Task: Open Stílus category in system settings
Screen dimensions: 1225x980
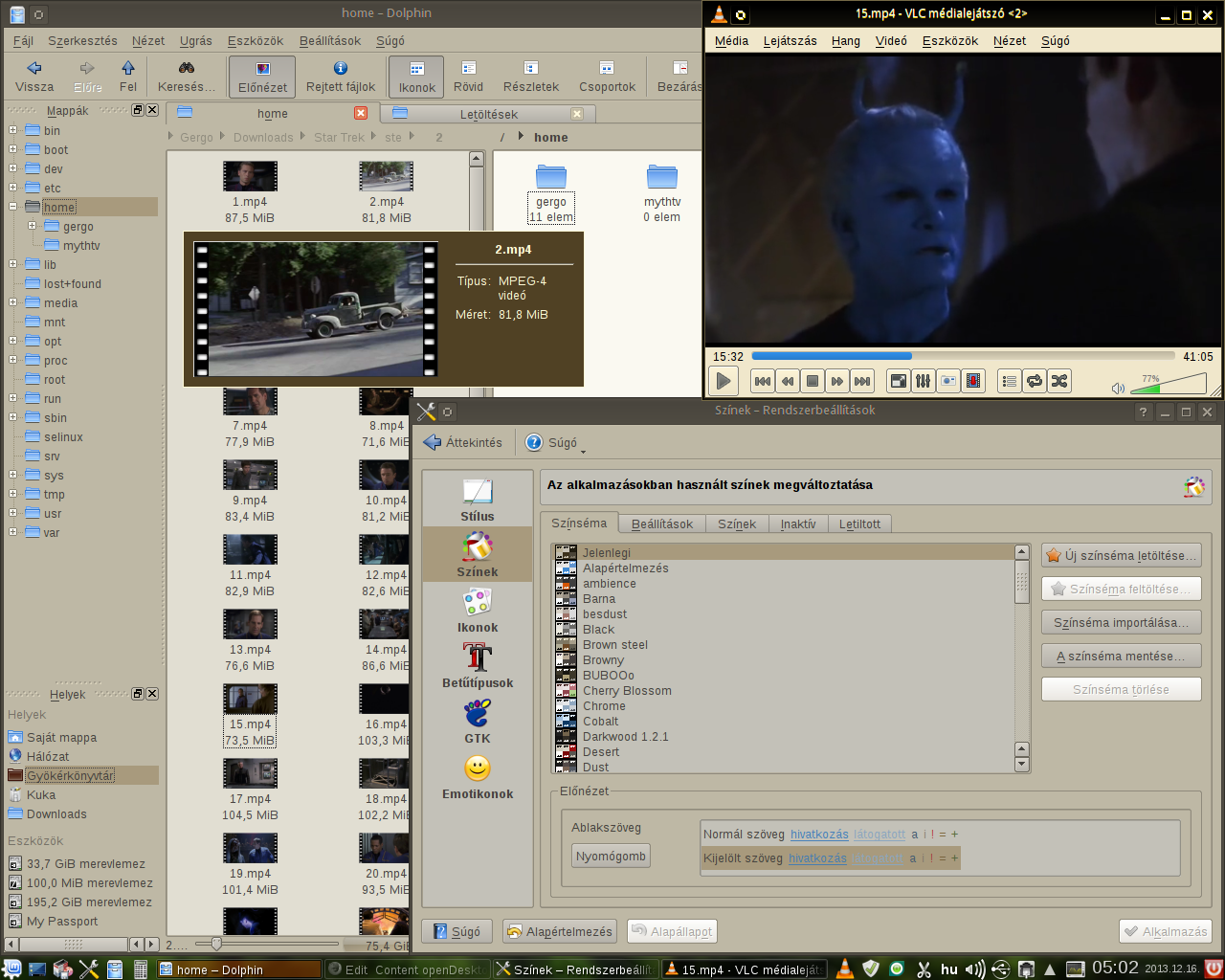Action: 478,500
